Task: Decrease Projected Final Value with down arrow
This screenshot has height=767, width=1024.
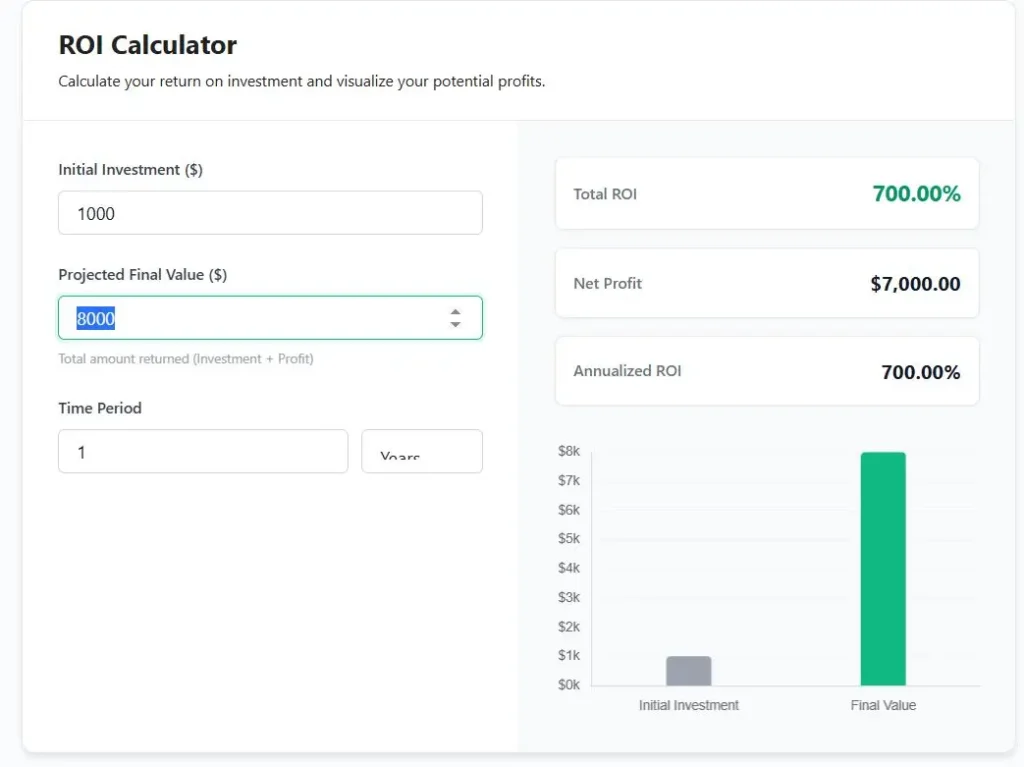Action: pos(455,325)
